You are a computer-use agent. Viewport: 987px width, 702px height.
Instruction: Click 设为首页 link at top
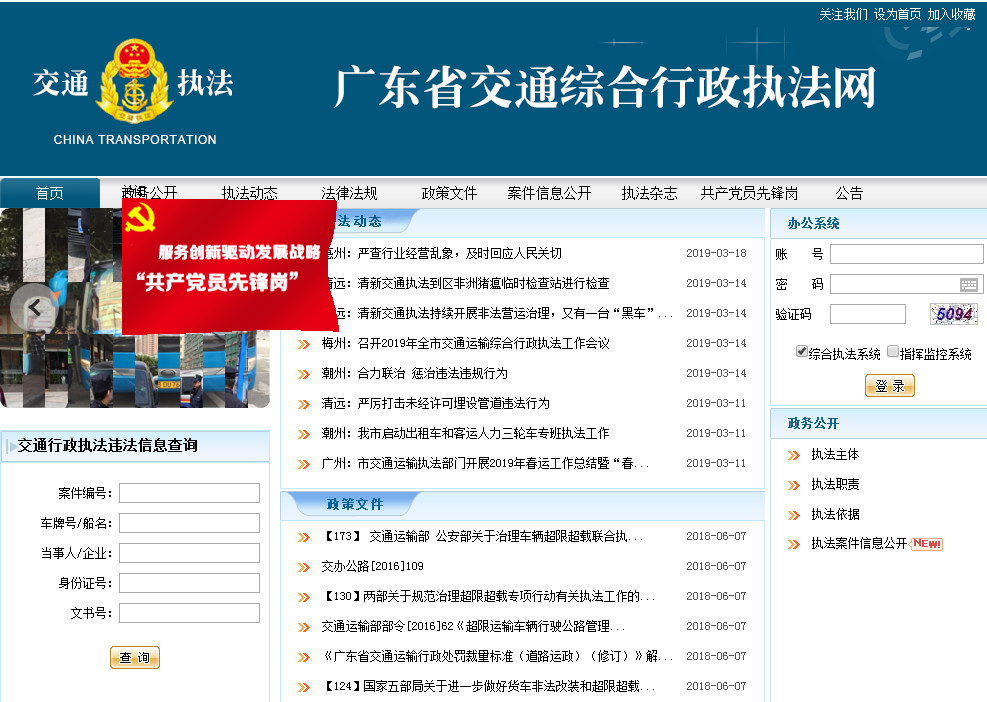pos(897,14)
